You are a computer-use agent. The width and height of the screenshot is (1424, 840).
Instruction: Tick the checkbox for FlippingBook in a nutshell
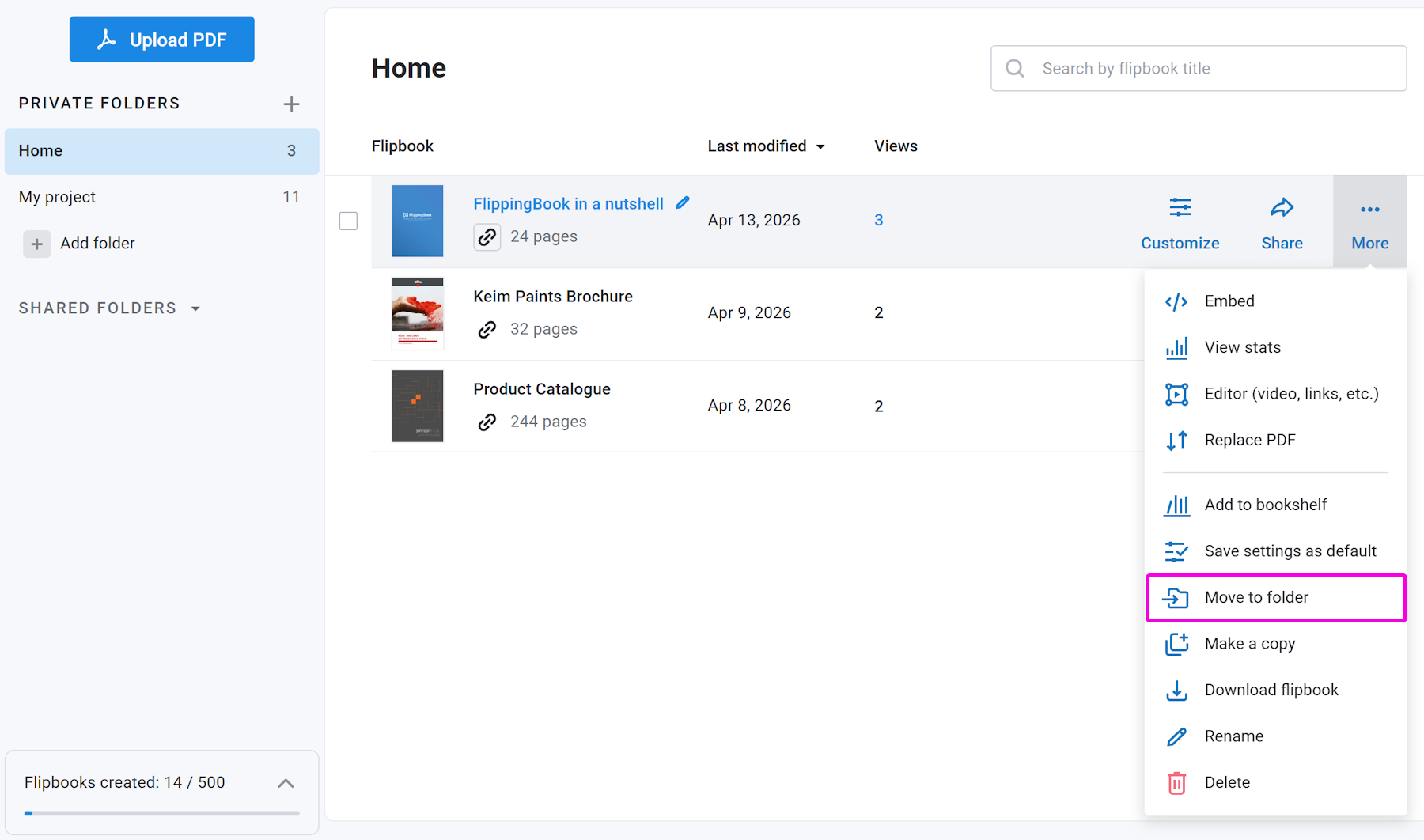(x=348, y=221)
